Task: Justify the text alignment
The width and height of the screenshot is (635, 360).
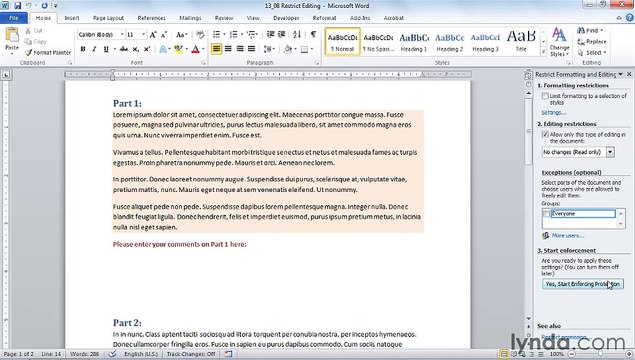Action: pos(251,49)
